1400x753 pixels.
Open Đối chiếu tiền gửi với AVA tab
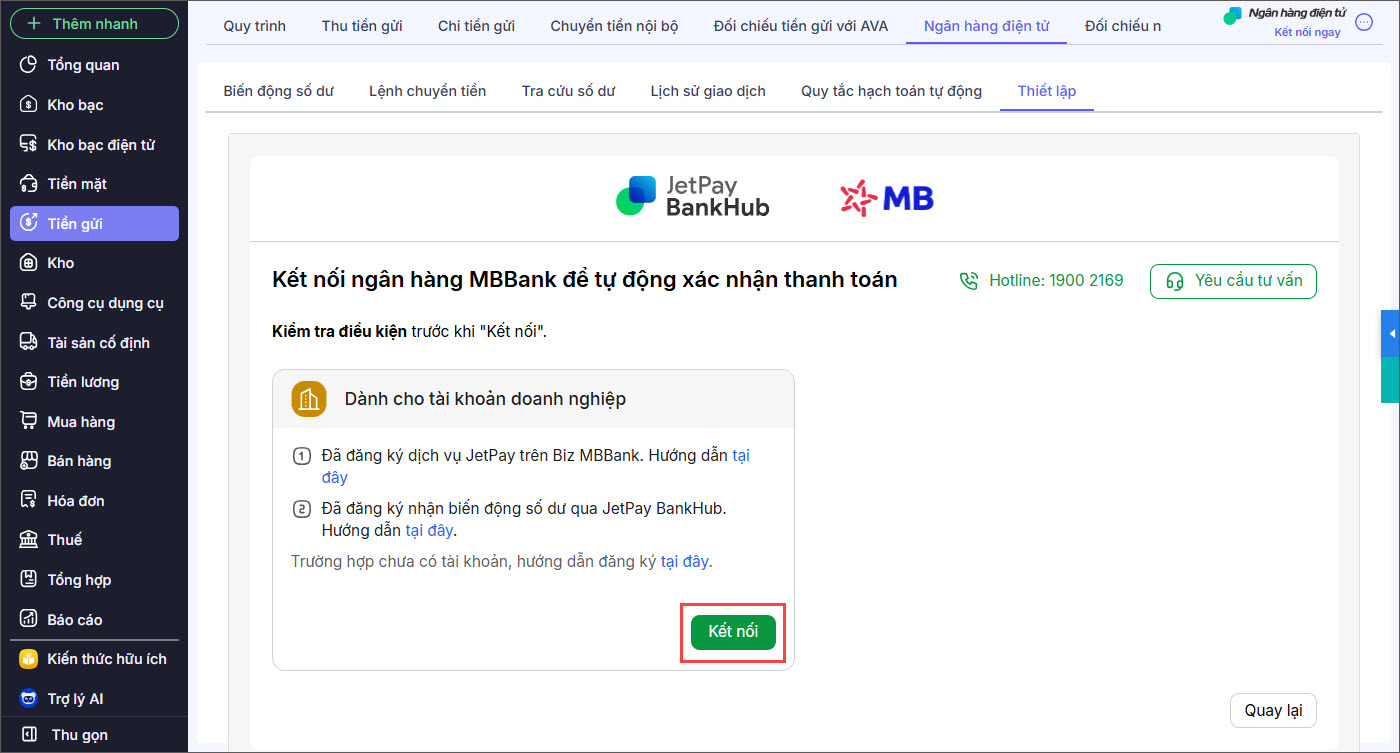click(x=801, y=26)
